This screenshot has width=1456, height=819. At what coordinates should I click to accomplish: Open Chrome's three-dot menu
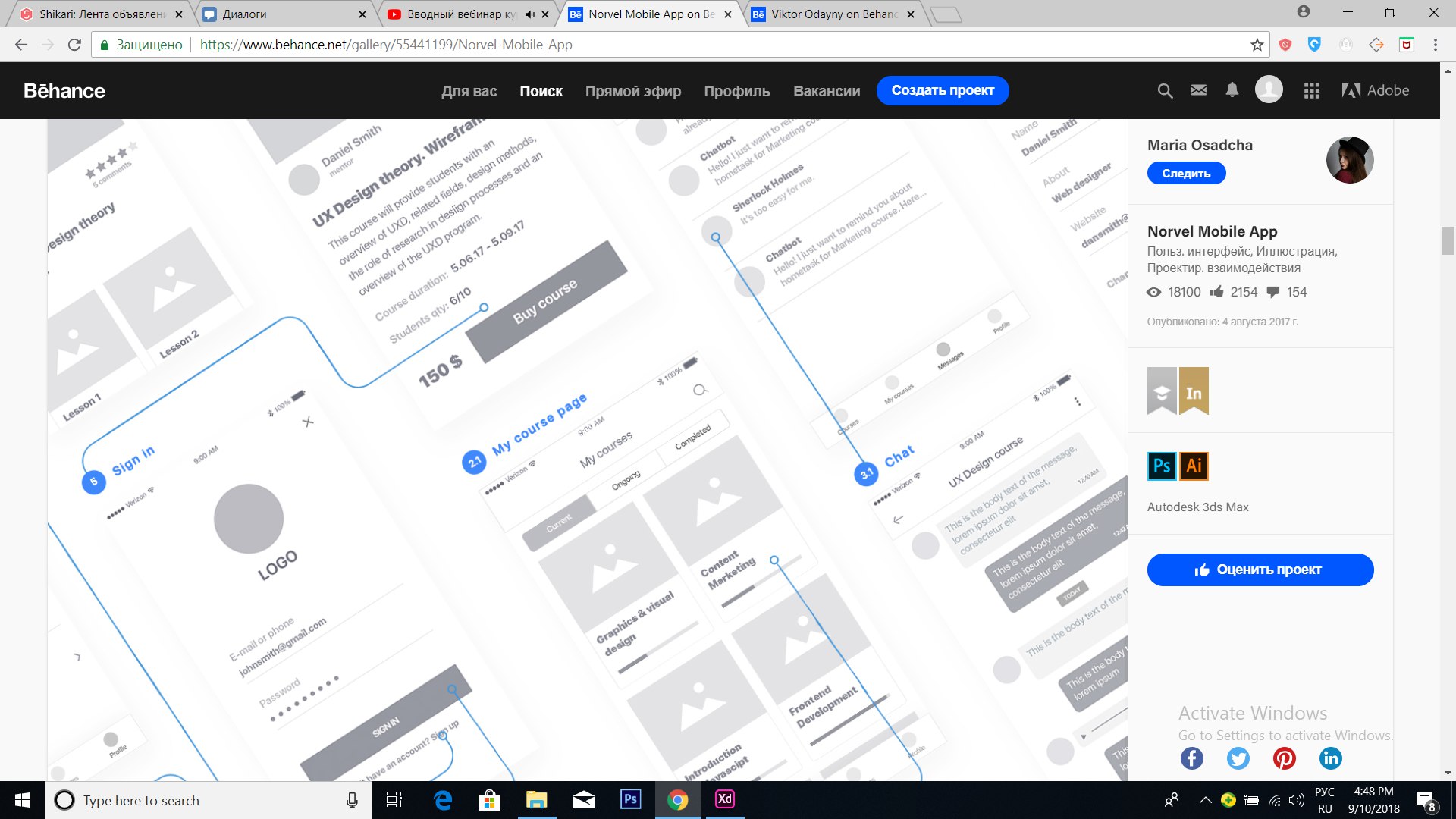tap(1435, 45)
